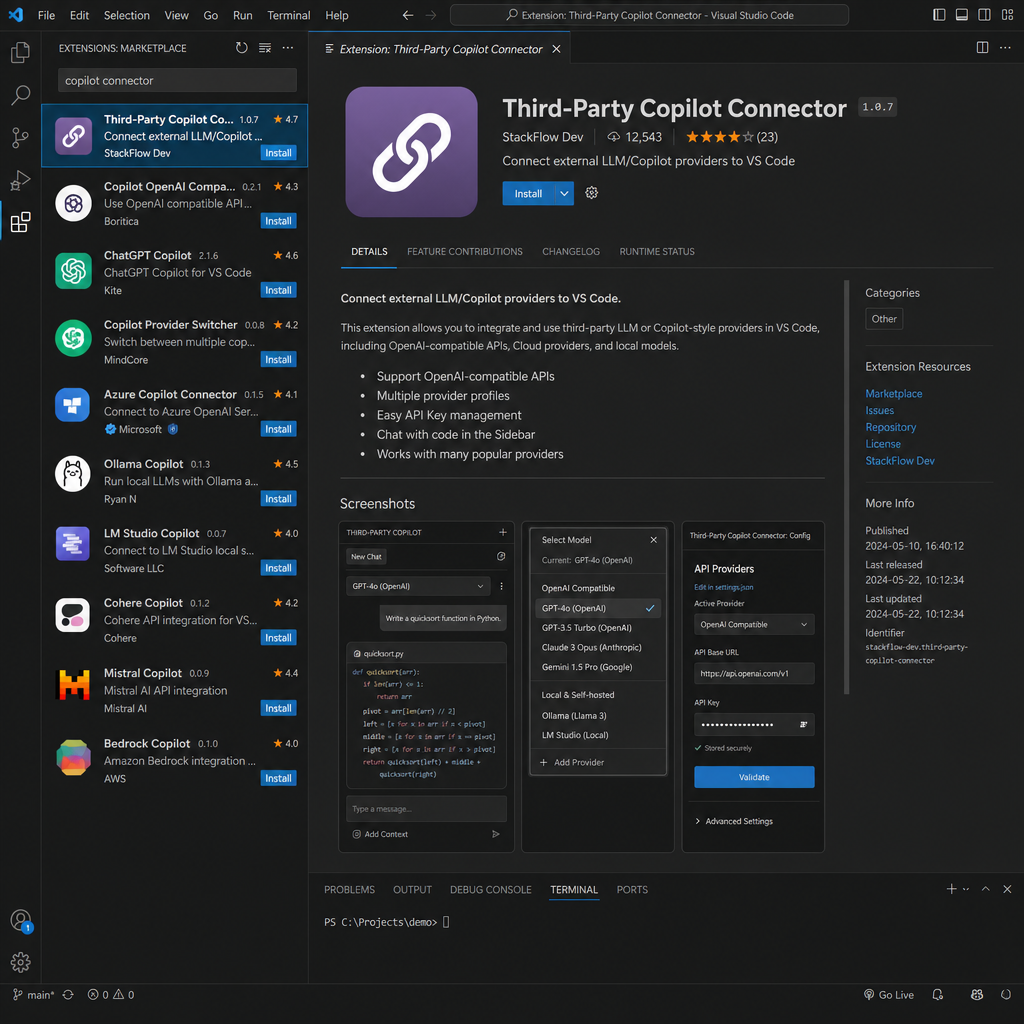
Task: Open the Ports panel tab
Action: point(632,889)
